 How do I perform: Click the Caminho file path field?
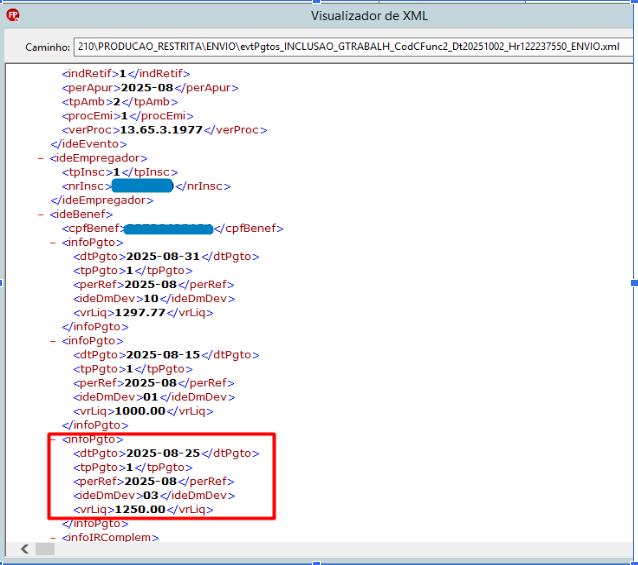tap(353, 46)
